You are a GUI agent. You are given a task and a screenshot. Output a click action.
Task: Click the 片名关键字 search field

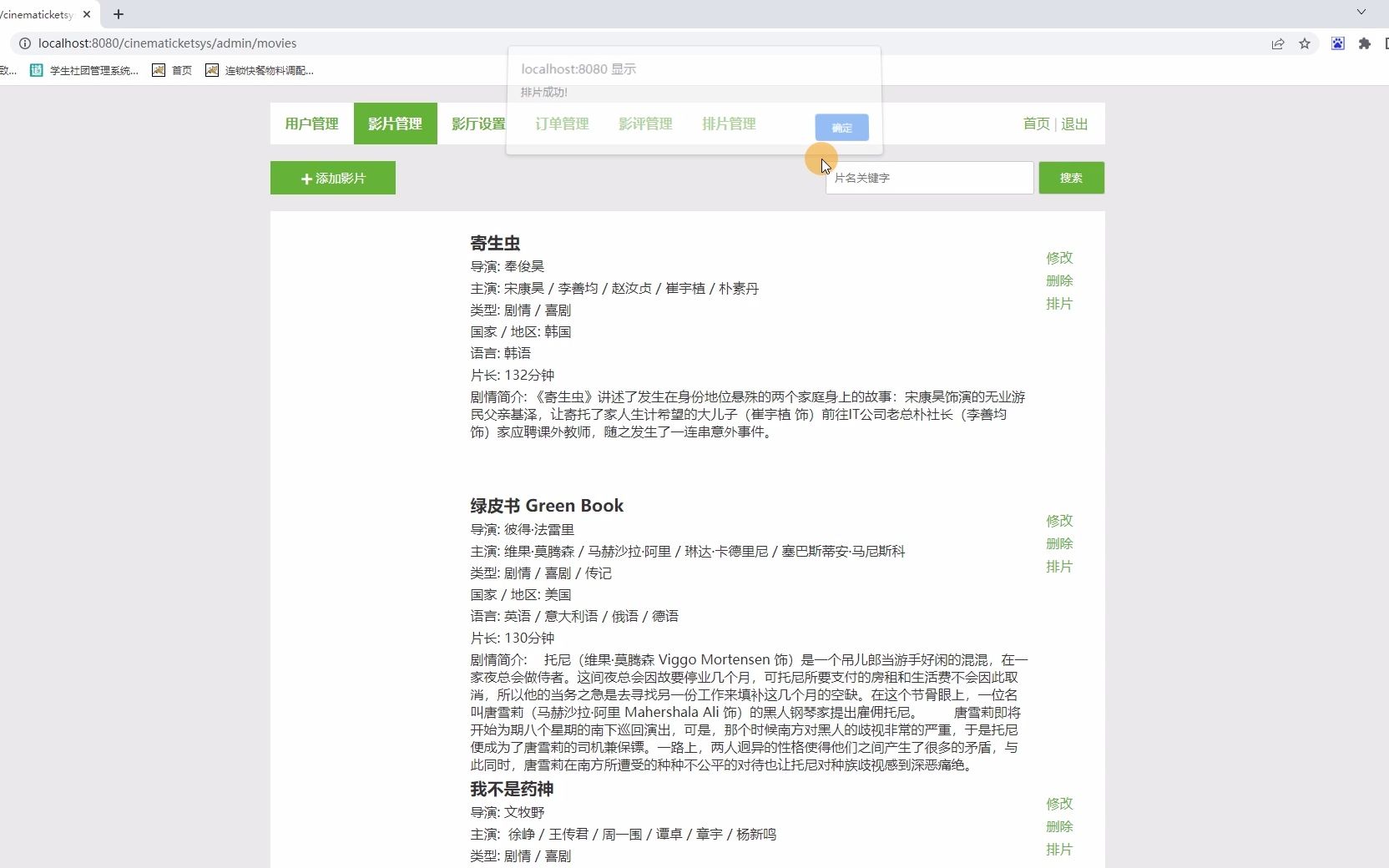point(929,178)
